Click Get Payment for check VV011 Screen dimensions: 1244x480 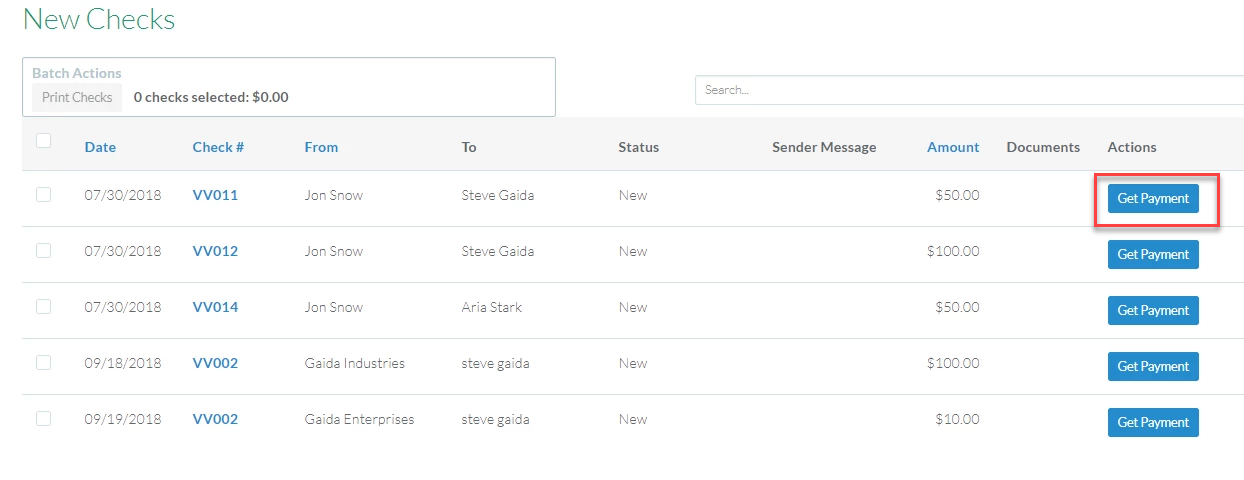pos(1153,198)
